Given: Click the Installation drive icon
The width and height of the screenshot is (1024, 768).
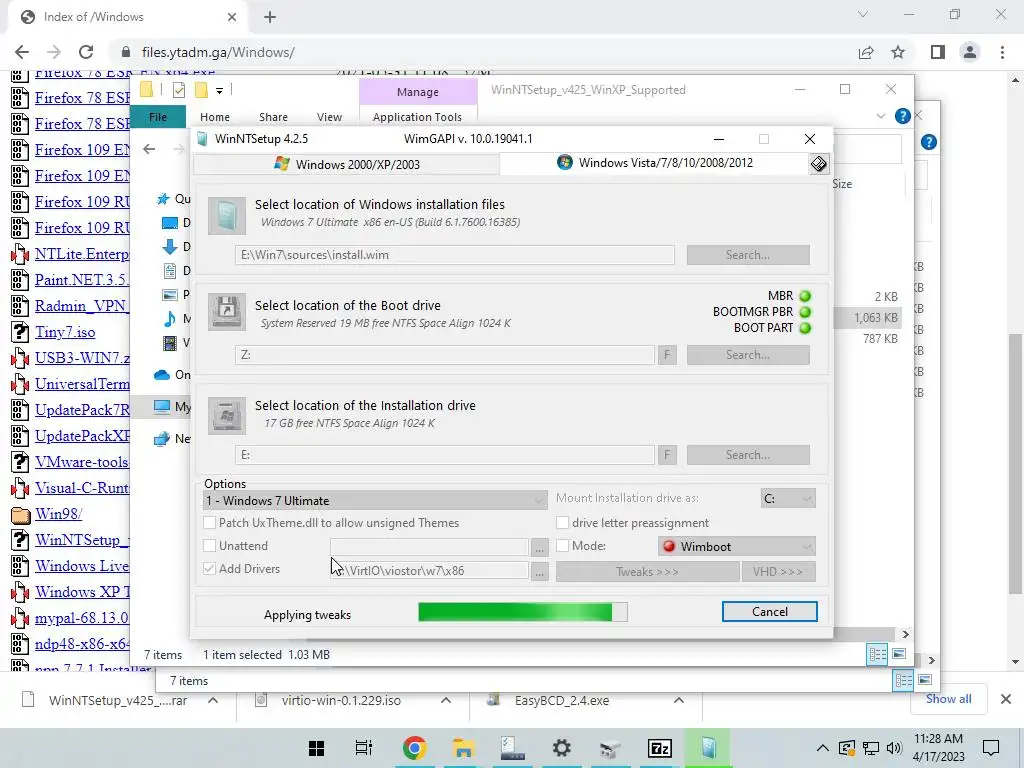Looking at the screenshot, I should coord(227,415).
